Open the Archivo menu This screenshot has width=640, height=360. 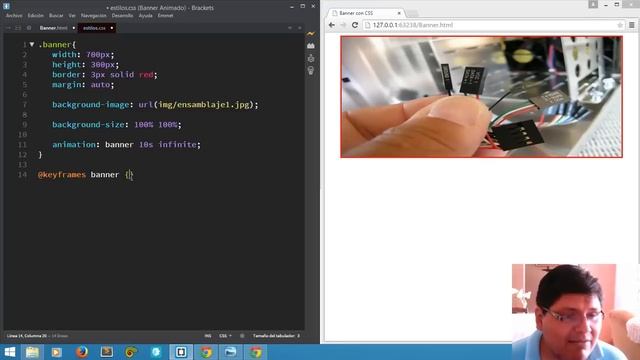[x=14, y=16]
